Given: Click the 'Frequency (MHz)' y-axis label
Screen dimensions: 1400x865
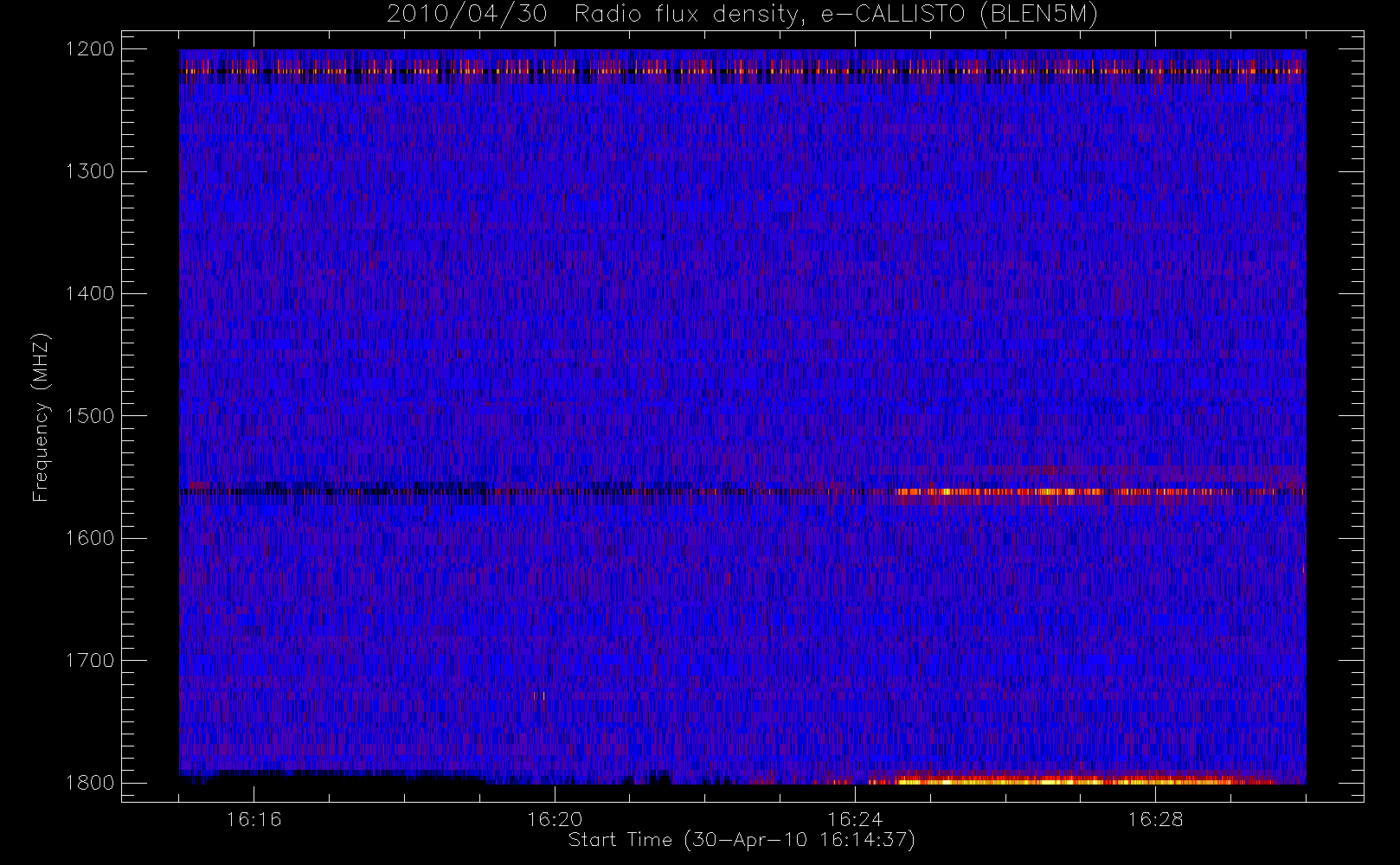Looking at the screenshot, I should [40, 417].
